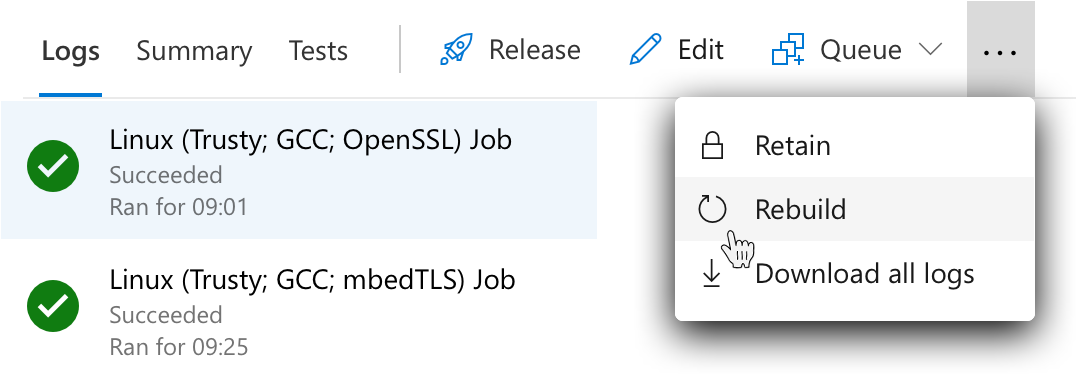Click the rocket Release icon

456,49
